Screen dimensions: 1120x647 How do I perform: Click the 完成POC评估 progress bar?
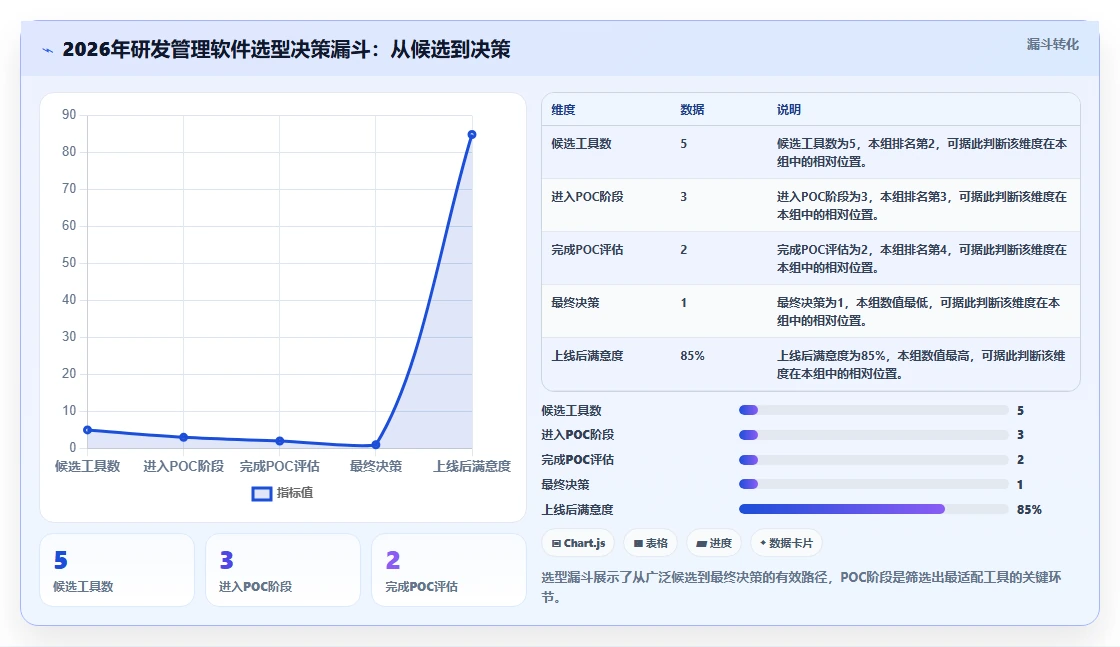pos(874,459)
